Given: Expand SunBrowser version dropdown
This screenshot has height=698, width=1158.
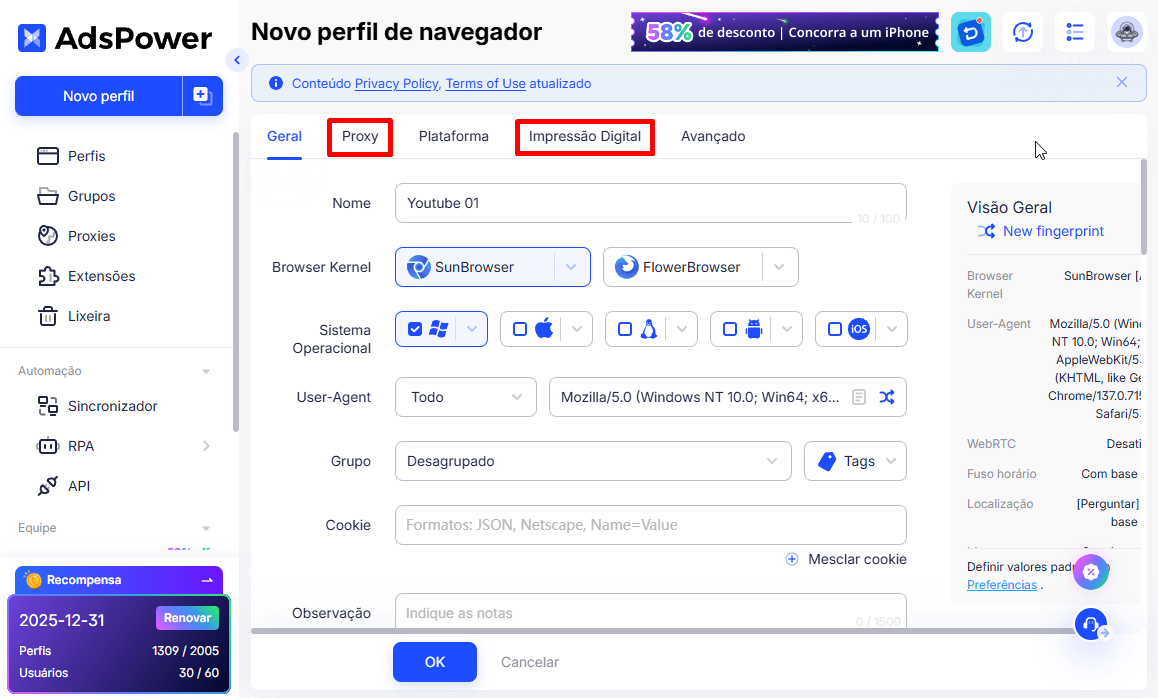Looking at the screenshot, I should click(x=572, y=267).
